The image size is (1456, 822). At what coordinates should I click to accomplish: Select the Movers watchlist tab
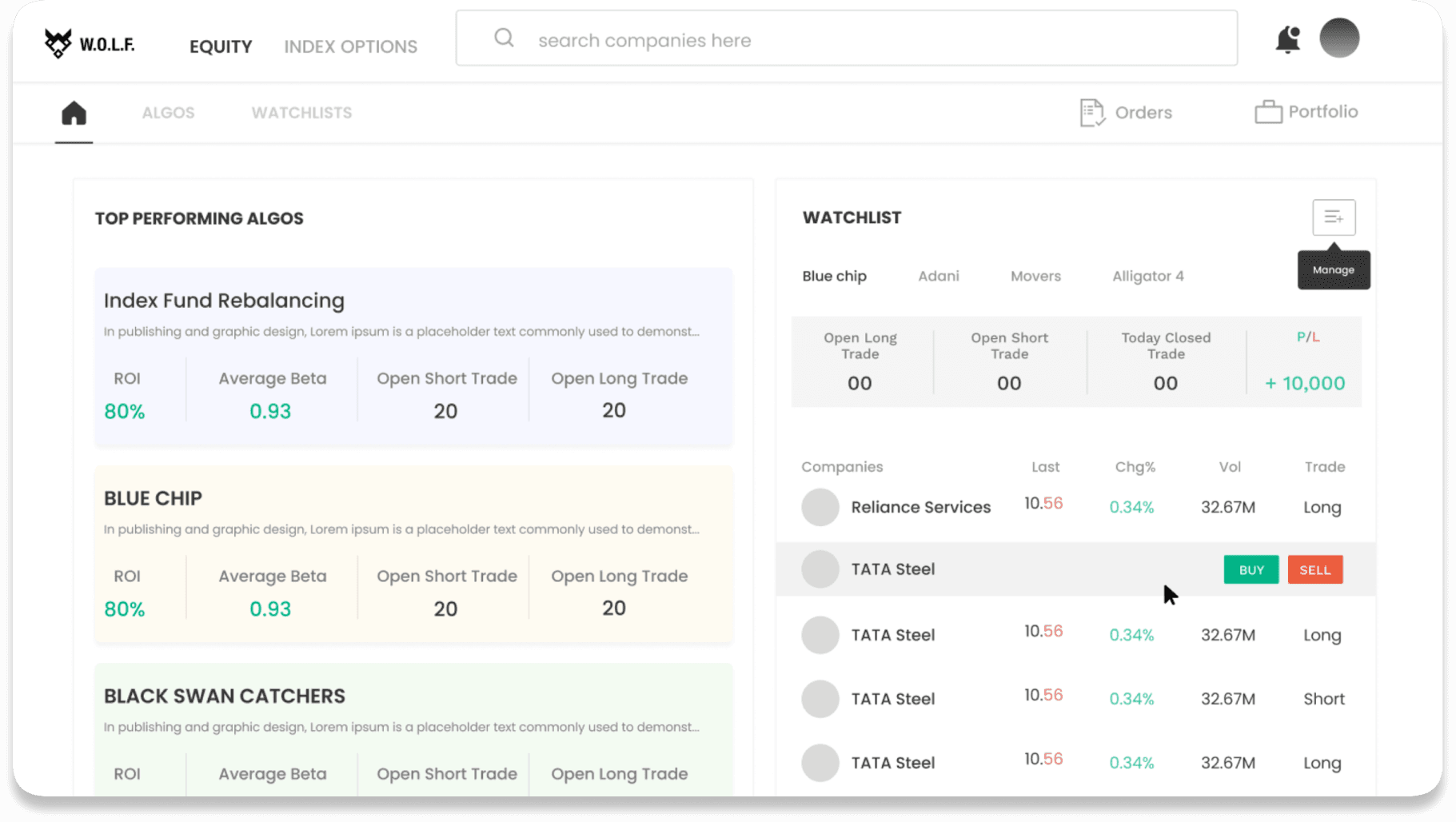coord(1035,276)
